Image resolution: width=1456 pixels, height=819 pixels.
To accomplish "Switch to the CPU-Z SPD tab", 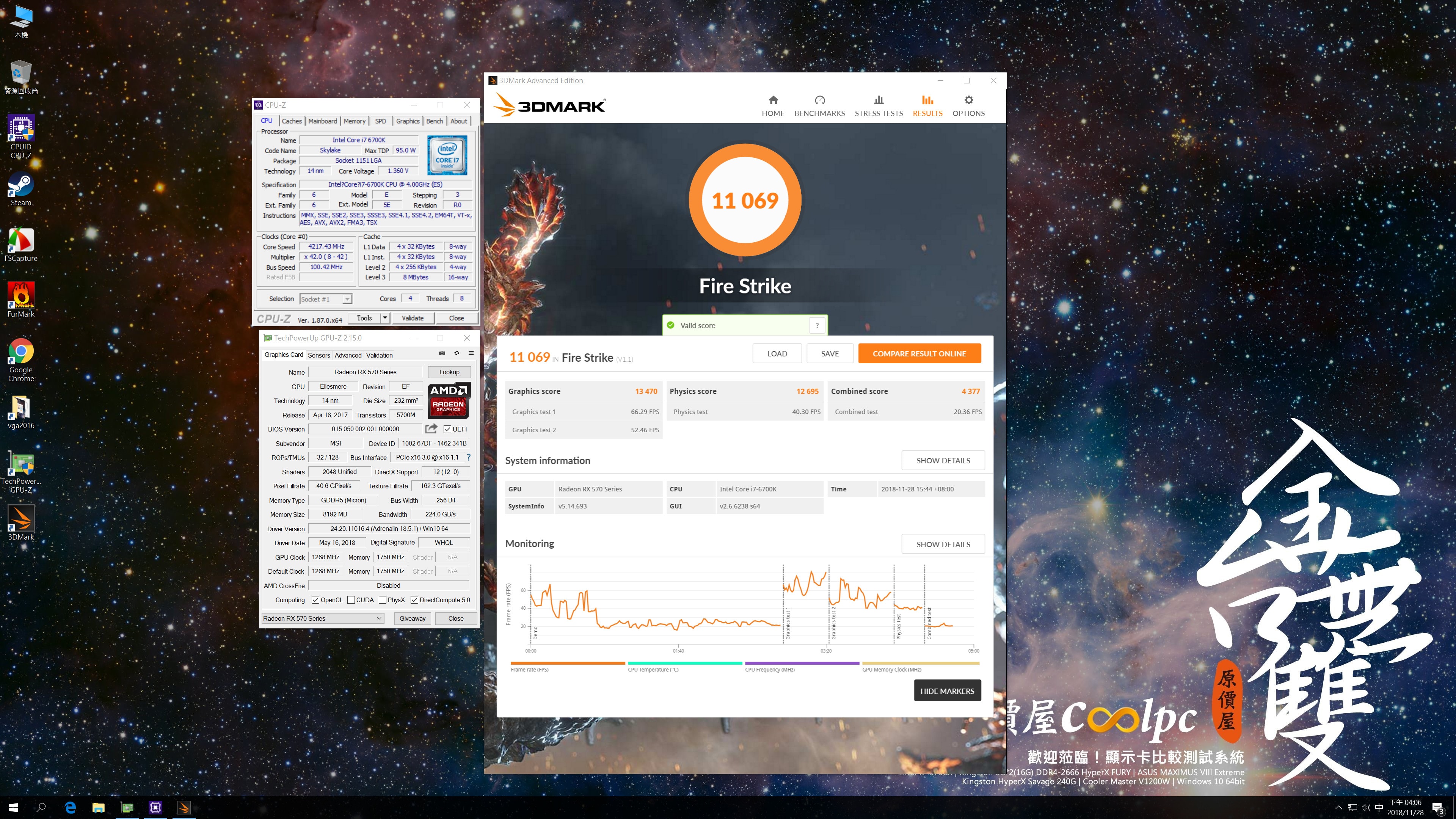I will coord(380,121).
